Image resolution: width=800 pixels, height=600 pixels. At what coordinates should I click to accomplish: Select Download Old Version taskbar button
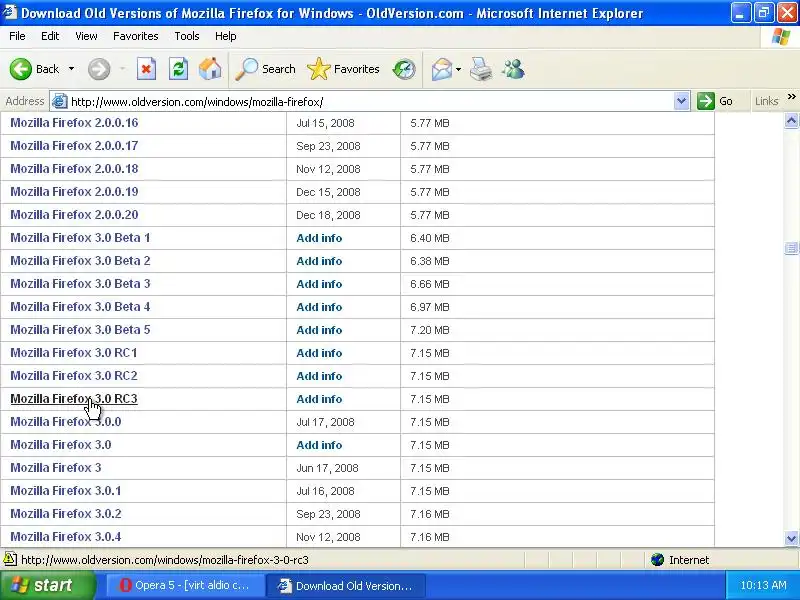click(x=346, y=586)
